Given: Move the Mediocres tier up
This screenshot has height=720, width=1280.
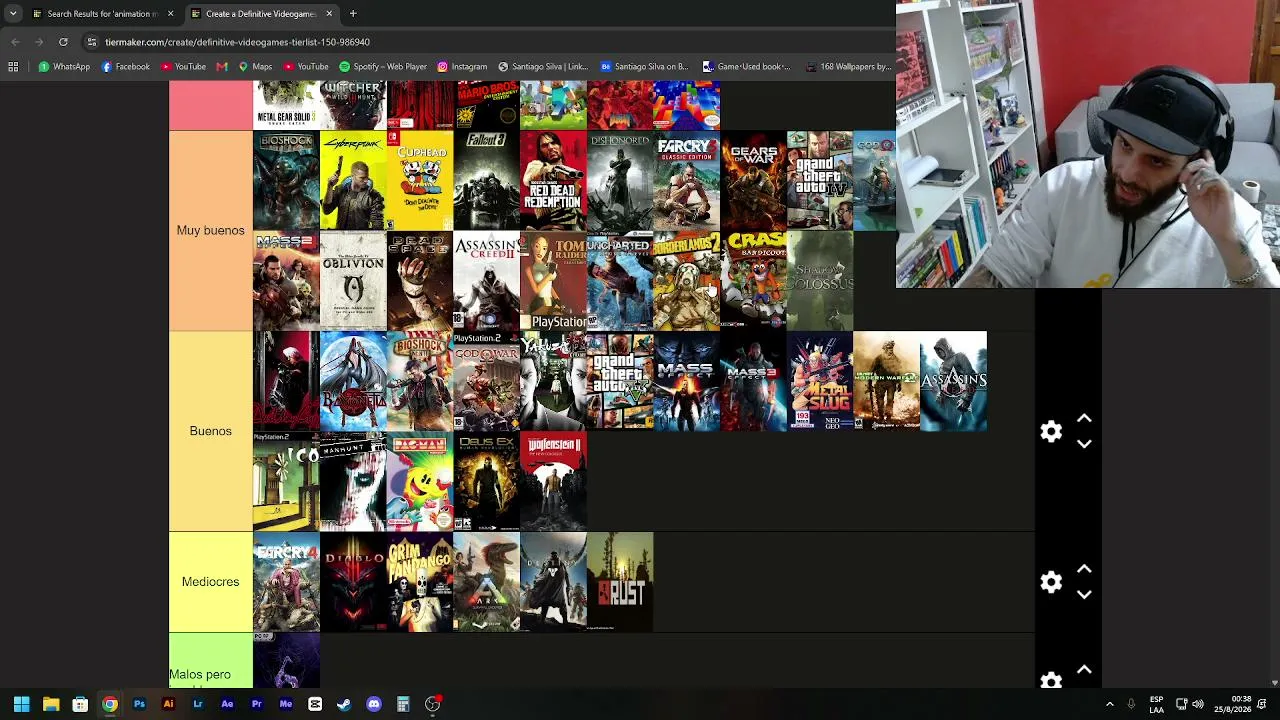Looking at the screenshot, I should [x=1084, y=569].
